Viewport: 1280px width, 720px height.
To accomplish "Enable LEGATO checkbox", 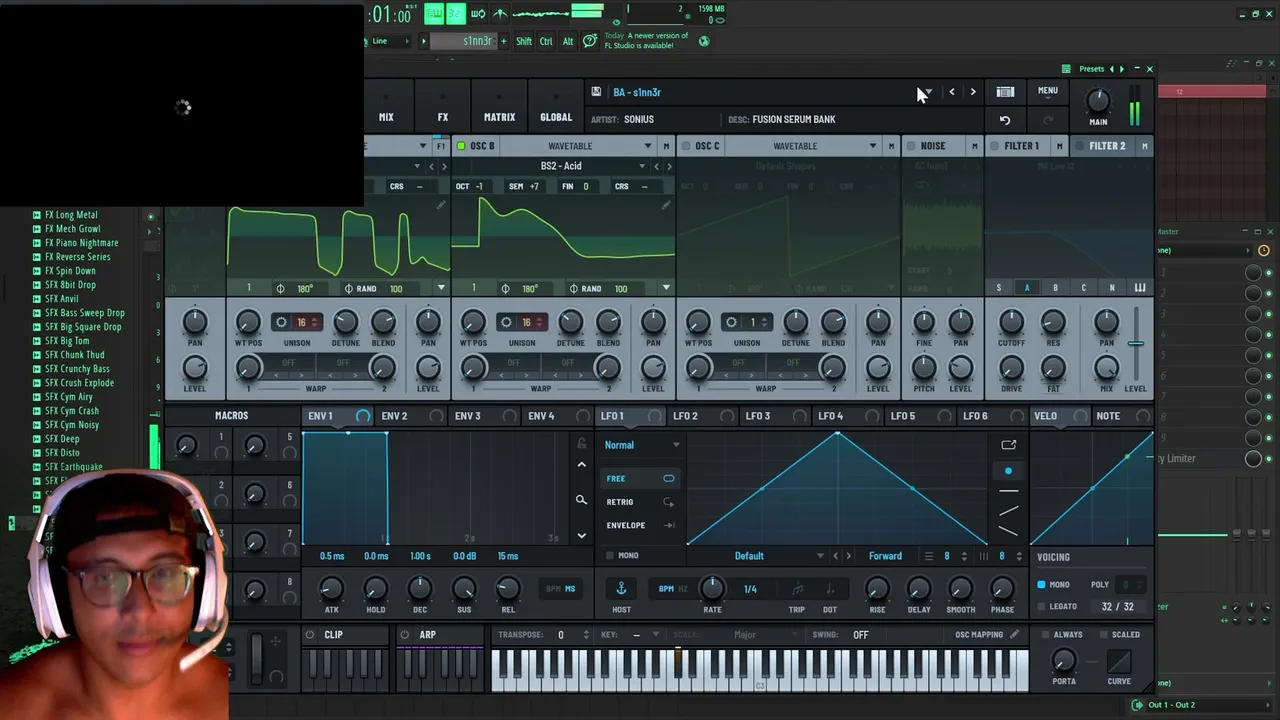I will pyautogui.click(x=1041, y=606).
